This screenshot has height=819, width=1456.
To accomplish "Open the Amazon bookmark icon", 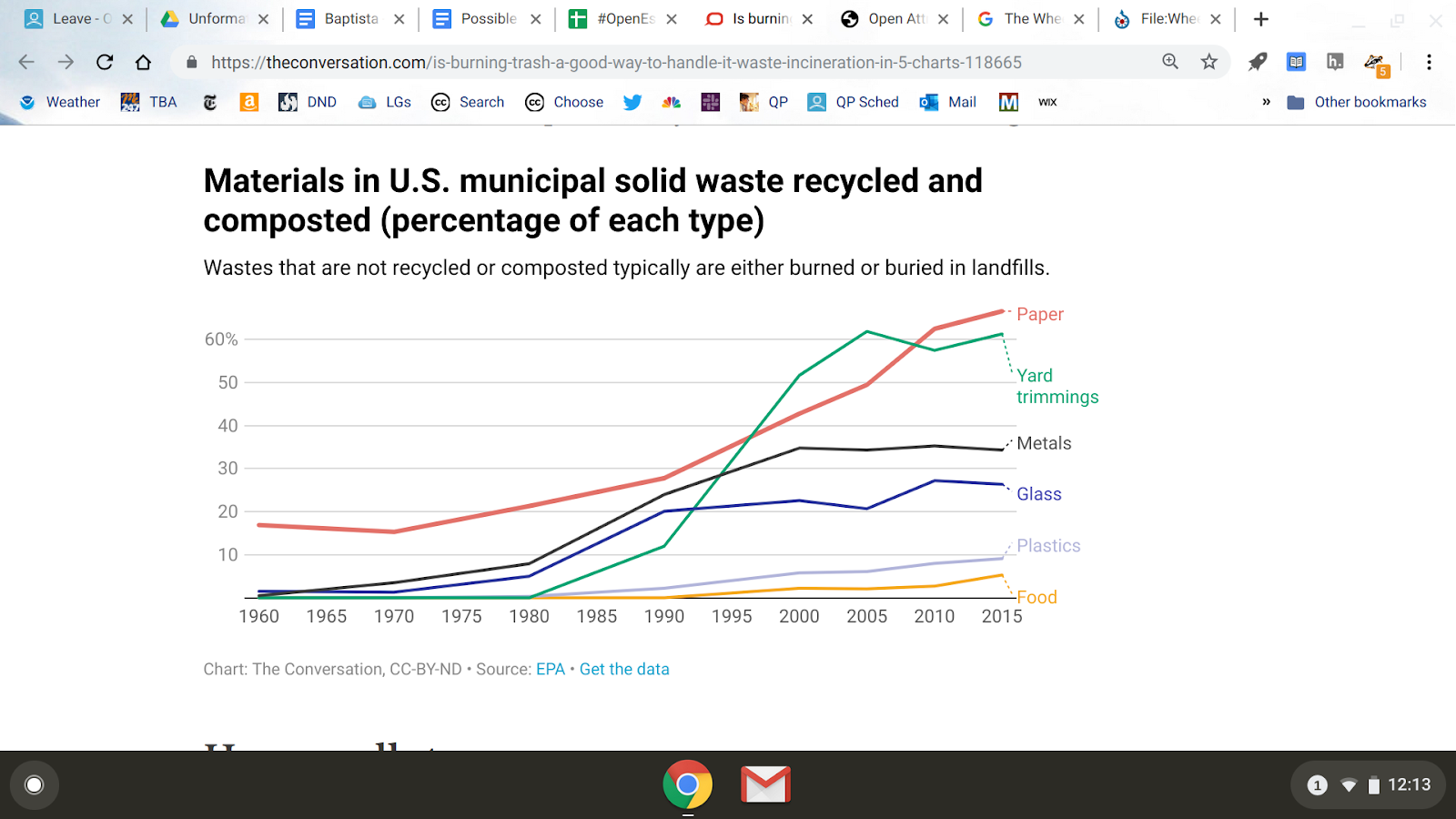I will 248,102.
